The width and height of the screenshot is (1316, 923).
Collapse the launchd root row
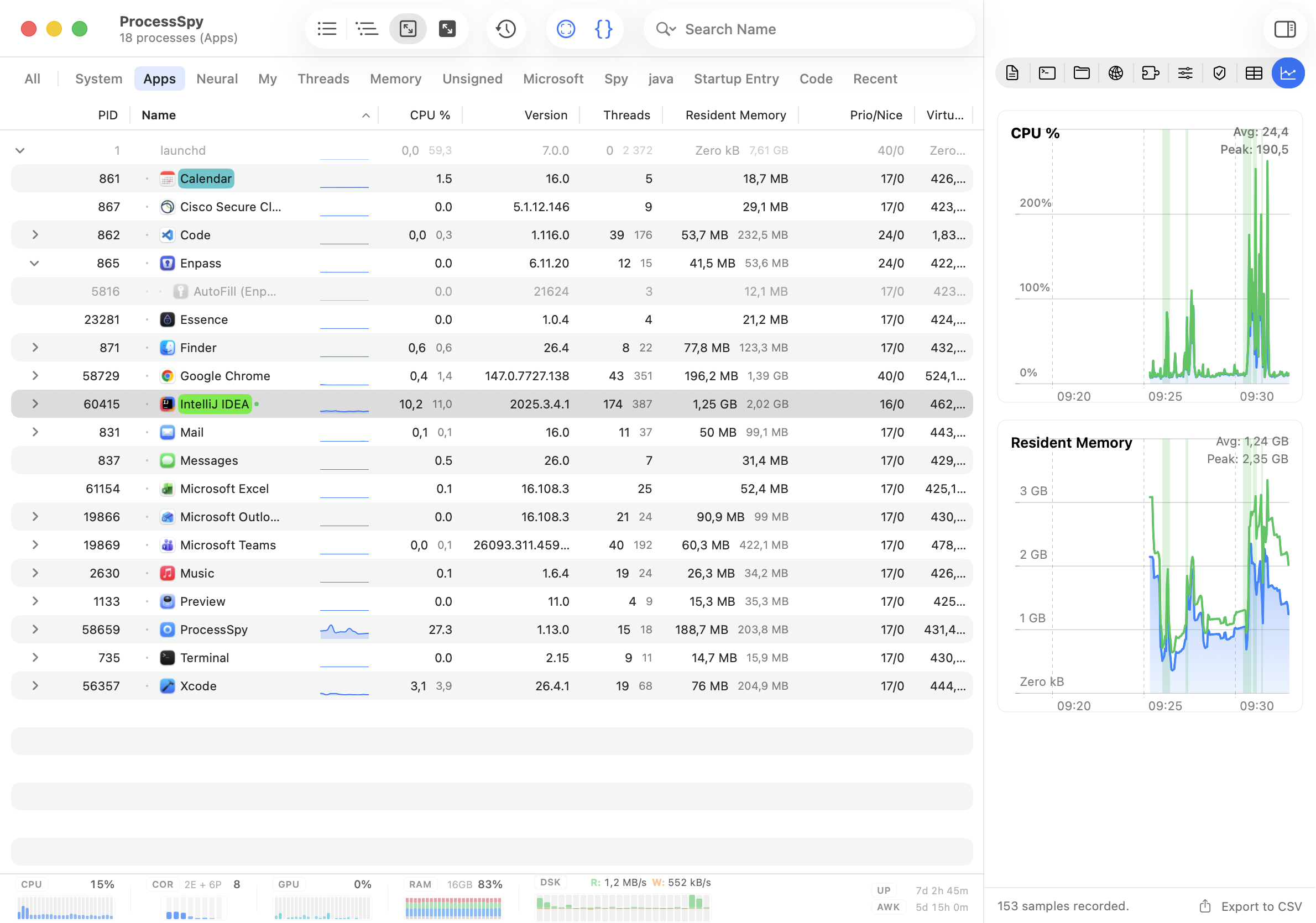tap(20, 151)
